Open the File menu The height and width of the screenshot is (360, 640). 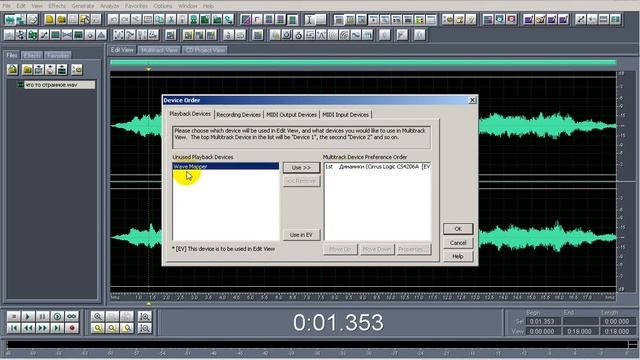(x=7, y=6)
